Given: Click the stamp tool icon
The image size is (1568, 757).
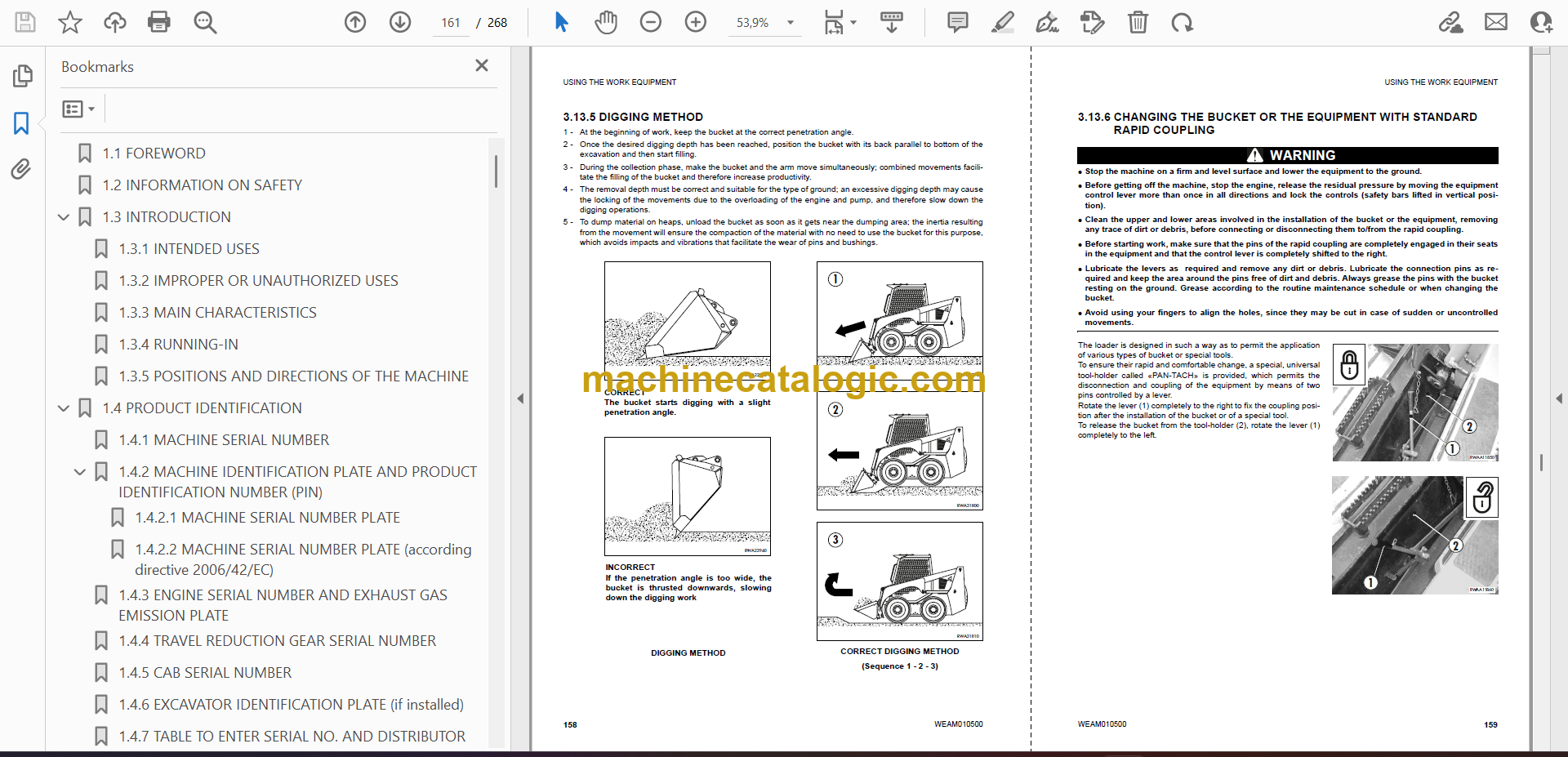Looking at the screenshot, I should (1092, 22).
